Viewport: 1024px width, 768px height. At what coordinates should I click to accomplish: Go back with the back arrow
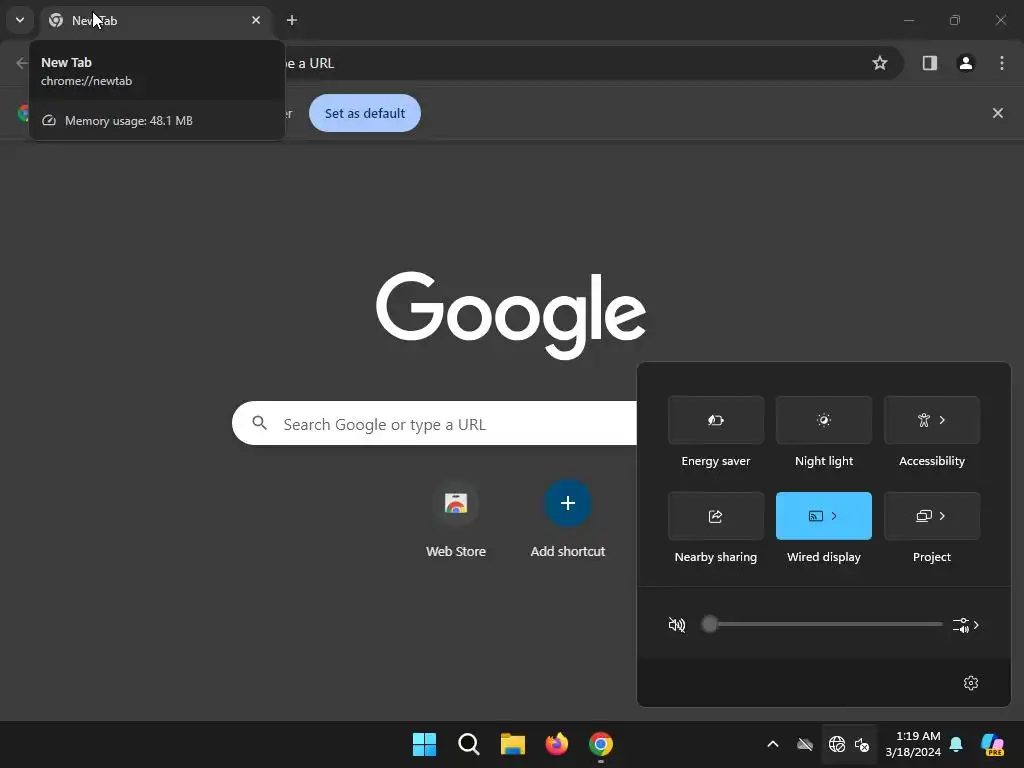point(22,63)
